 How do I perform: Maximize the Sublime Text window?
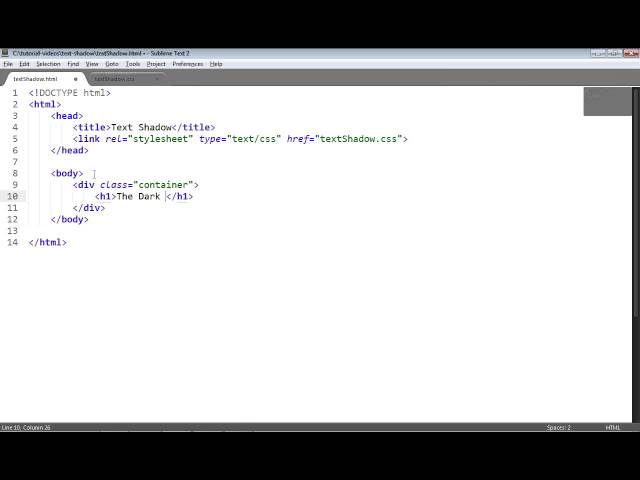point(614,53)
